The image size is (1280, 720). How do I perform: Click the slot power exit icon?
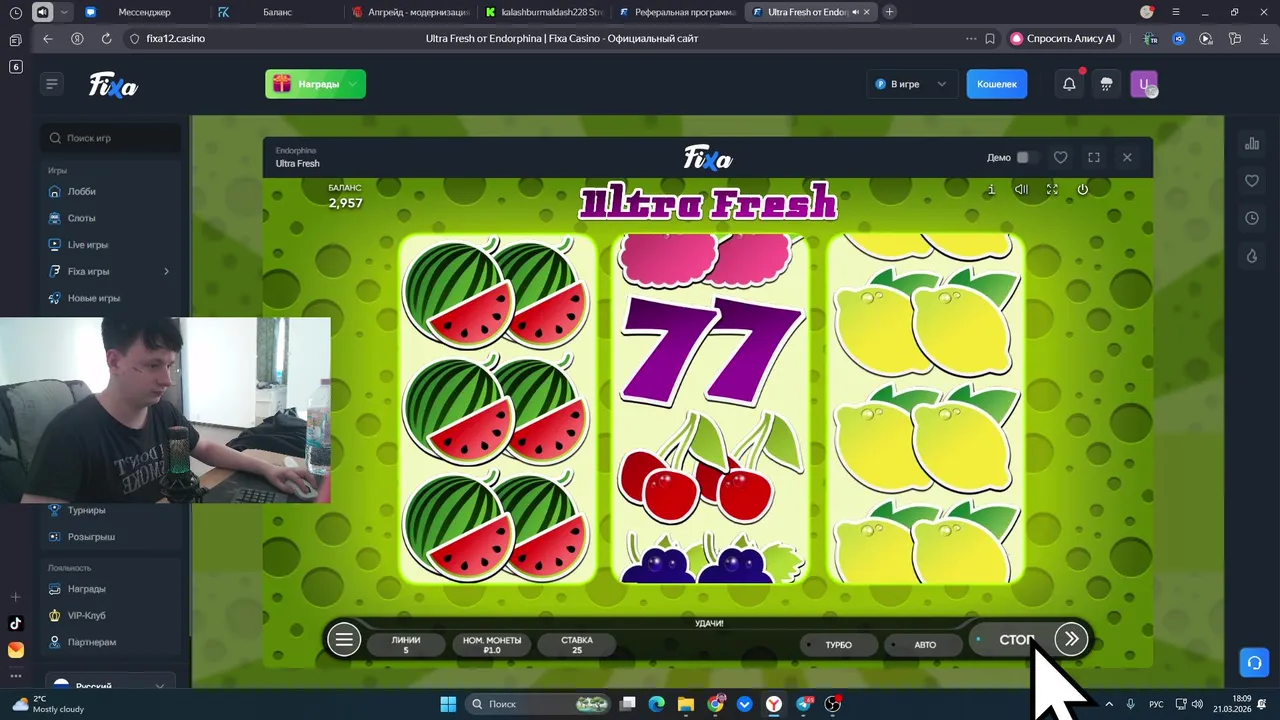1082,189
